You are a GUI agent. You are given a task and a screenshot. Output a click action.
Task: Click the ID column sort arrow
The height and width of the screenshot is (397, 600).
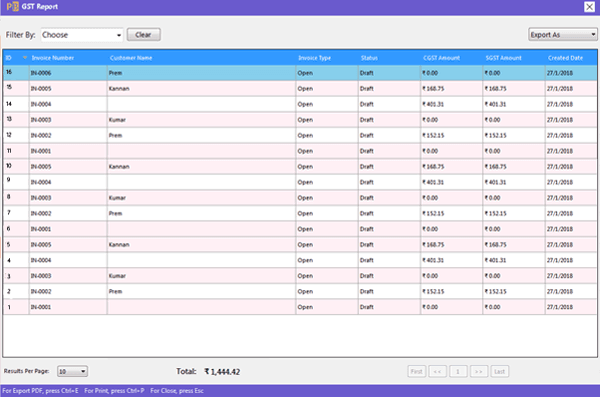pyautogui.click(x=25, y=58)
